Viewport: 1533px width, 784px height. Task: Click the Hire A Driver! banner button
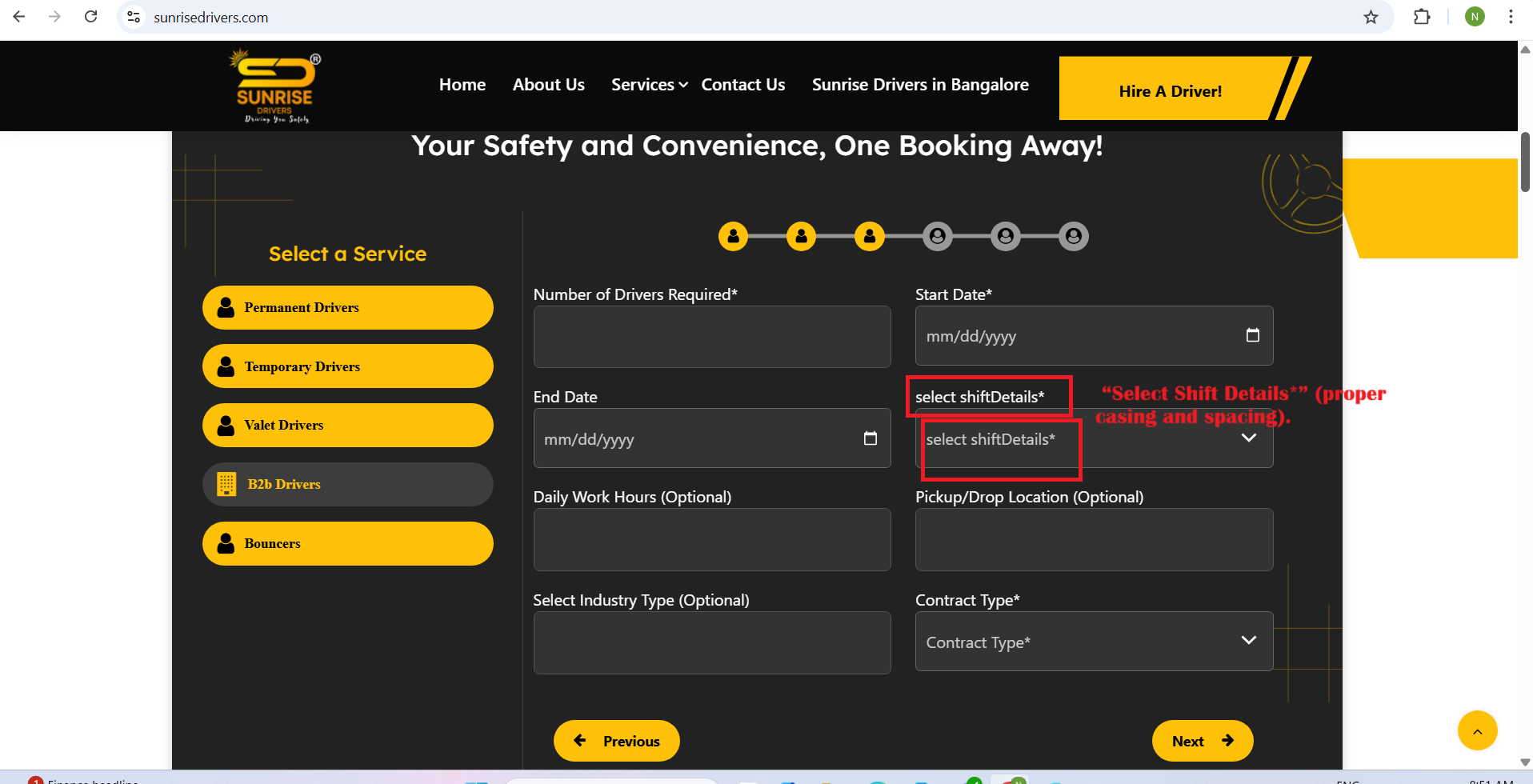(x=1170, y=91)
